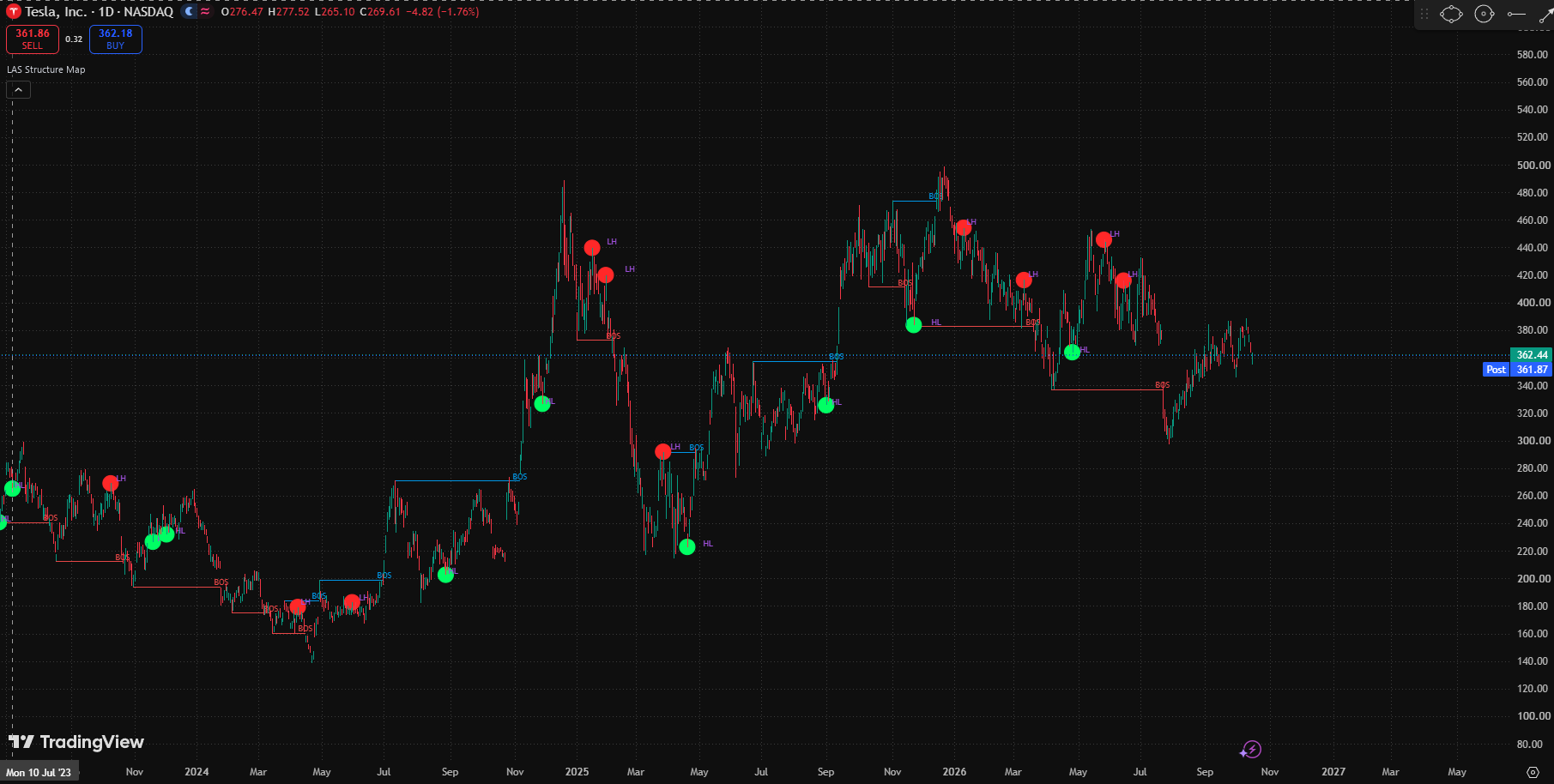1554x784 pixels.
Task: Select the horizontal ray line tool
Action: point(1516,14)
